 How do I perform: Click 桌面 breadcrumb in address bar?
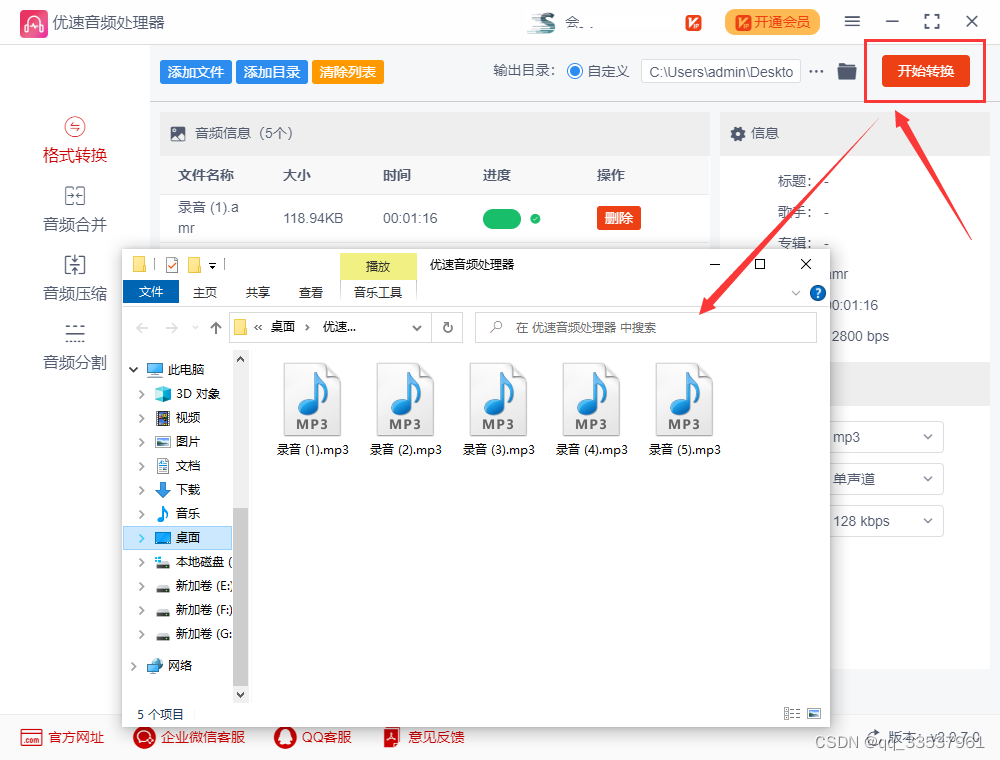[283, 327]
